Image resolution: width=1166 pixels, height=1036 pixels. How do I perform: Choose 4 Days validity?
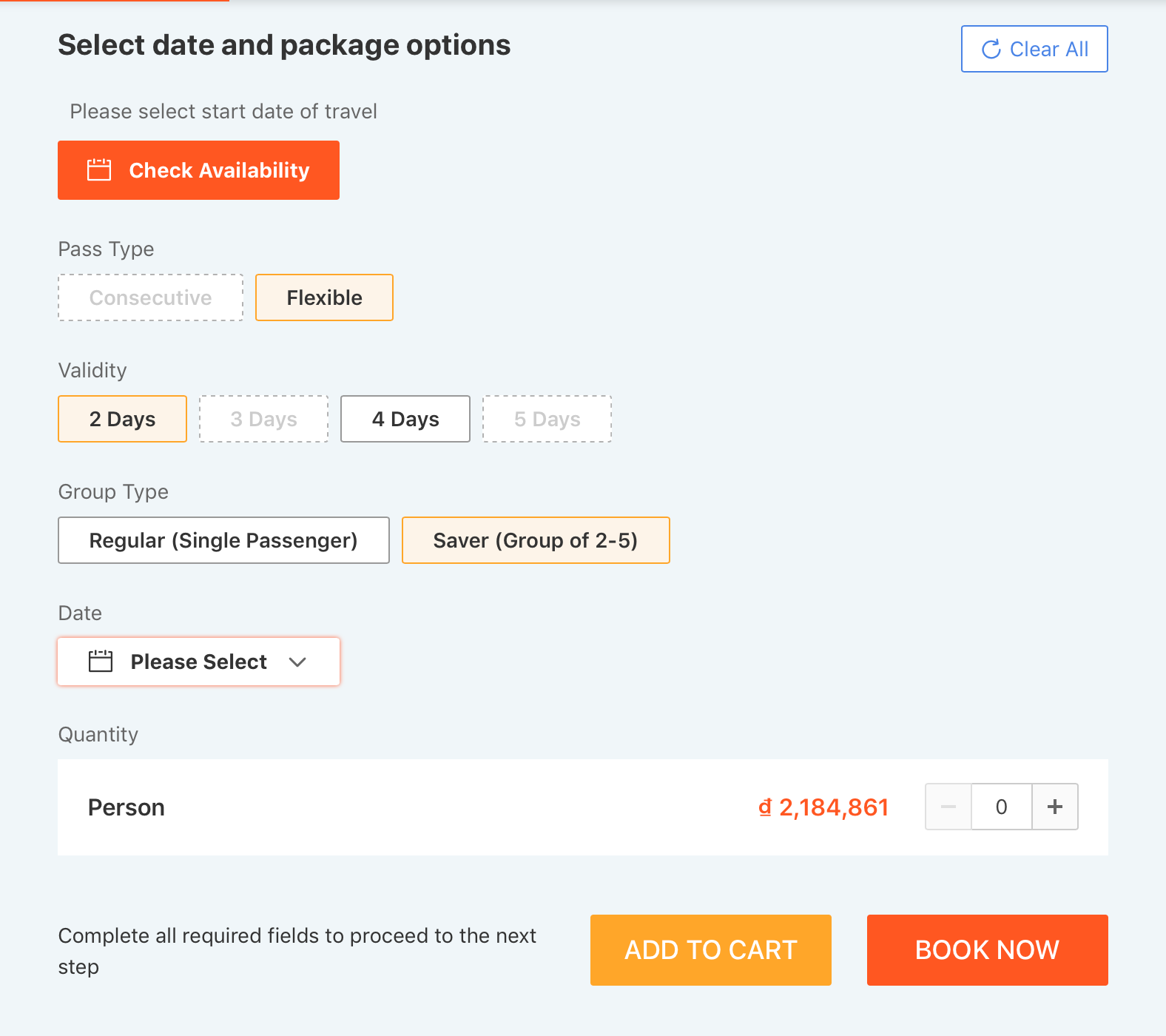click(405, 419)
